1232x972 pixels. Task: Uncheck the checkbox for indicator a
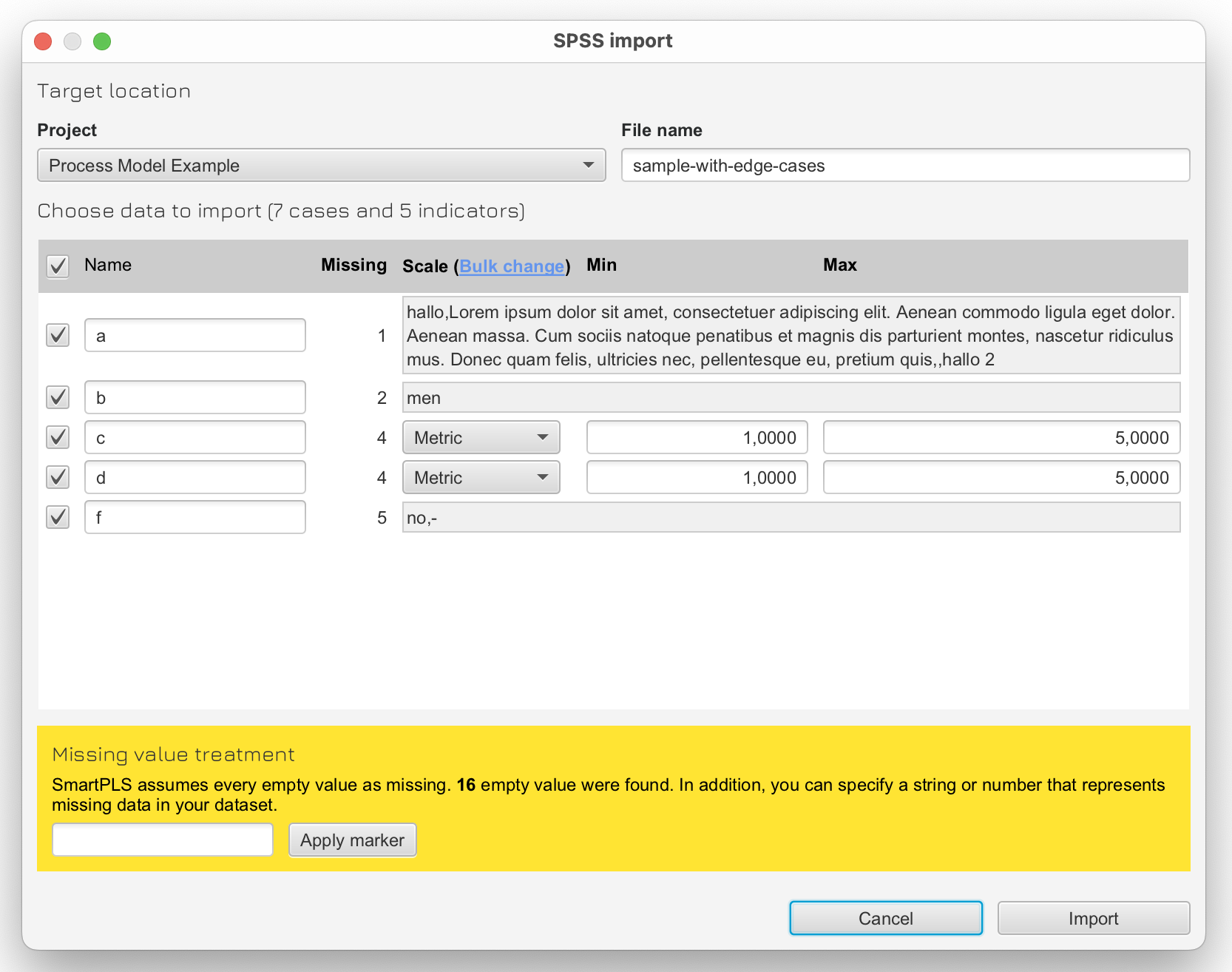[58, 335]
